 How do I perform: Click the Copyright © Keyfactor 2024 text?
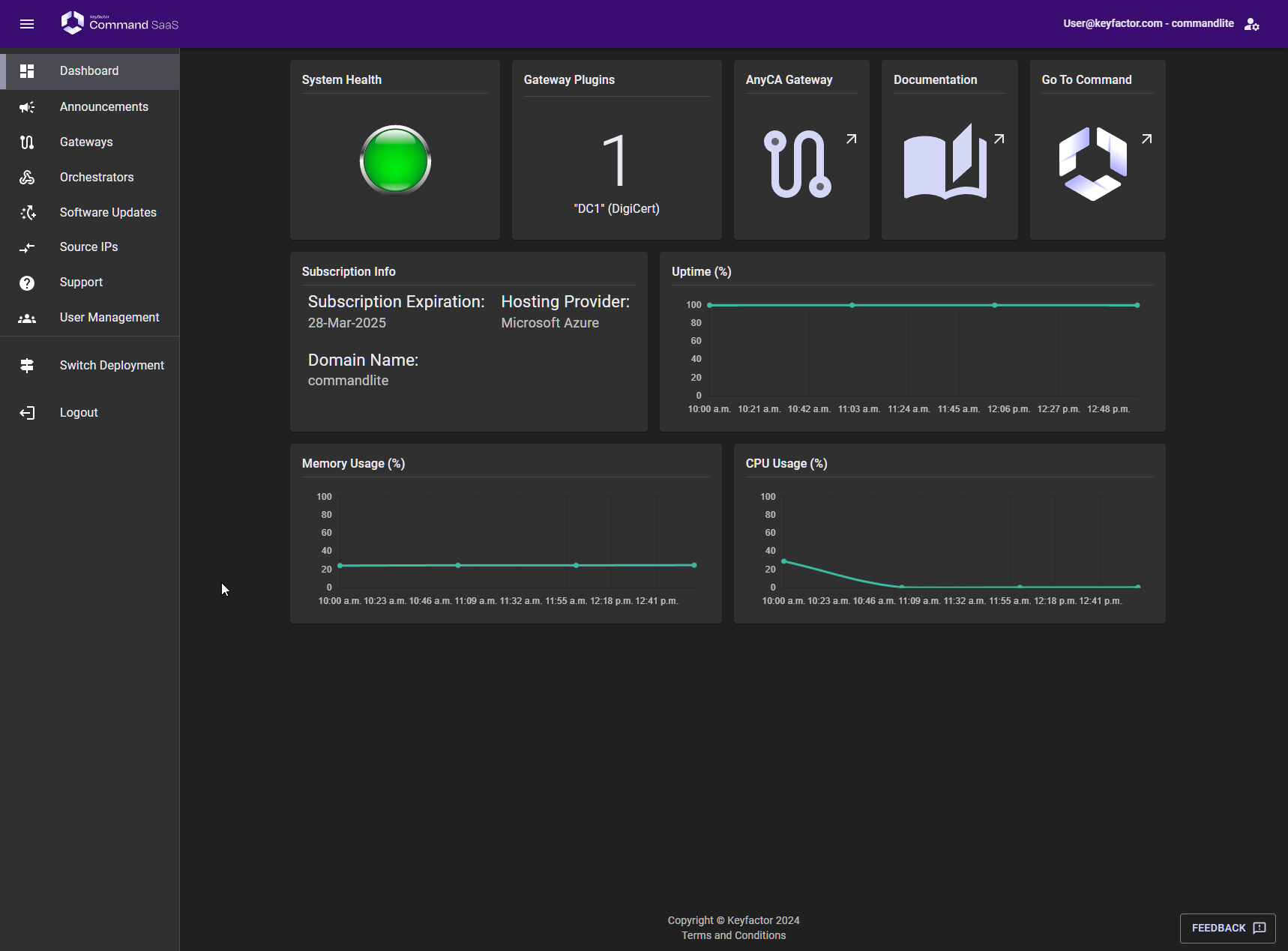pos(733,920)
